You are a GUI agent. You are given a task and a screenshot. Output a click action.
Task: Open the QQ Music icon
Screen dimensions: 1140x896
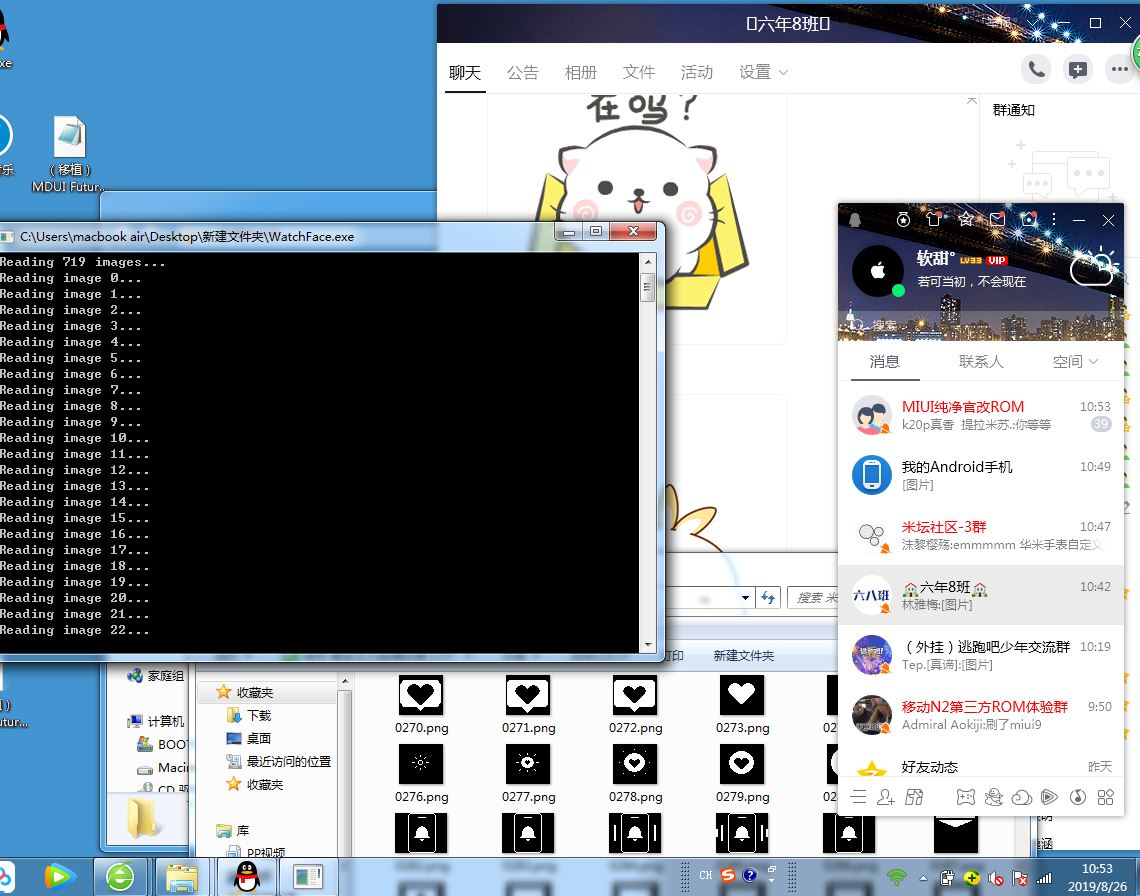coord(1077,797)
